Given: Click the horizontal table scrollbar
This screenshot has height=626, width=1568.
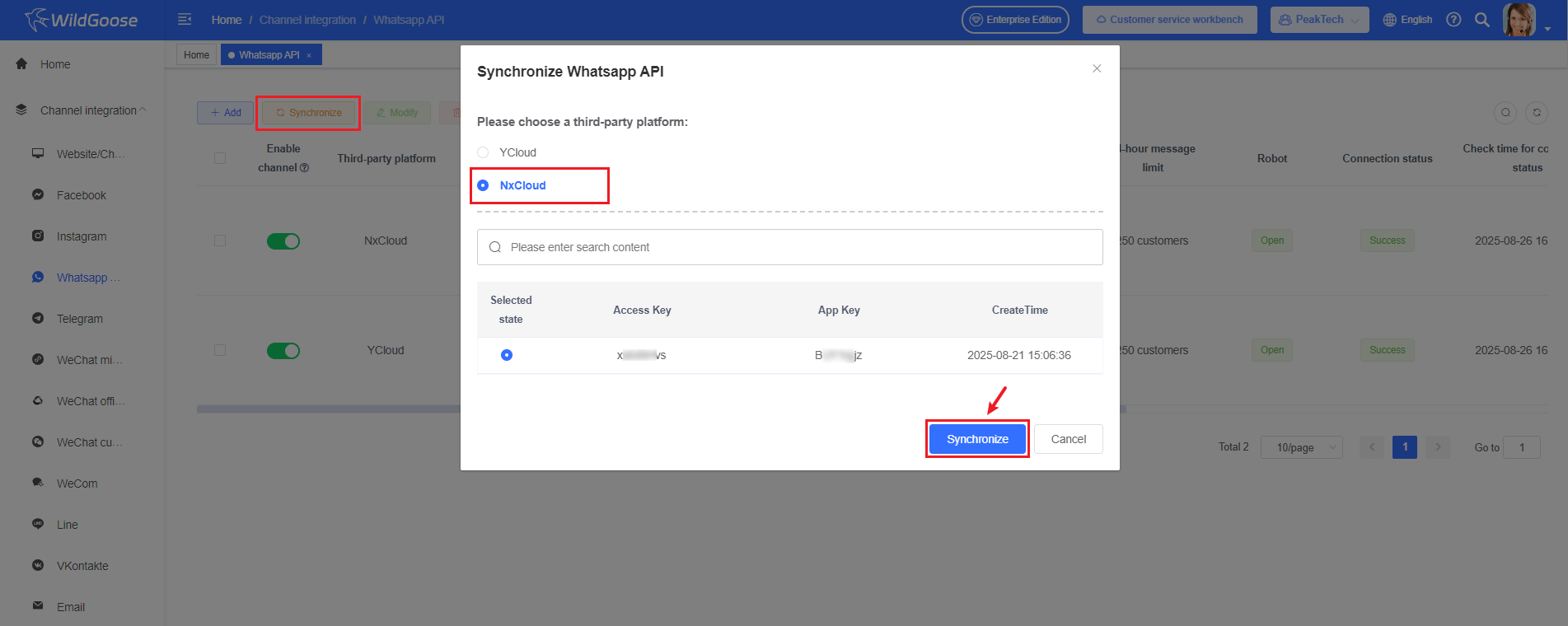Looking at the screenshot, I should coord(661,409).
